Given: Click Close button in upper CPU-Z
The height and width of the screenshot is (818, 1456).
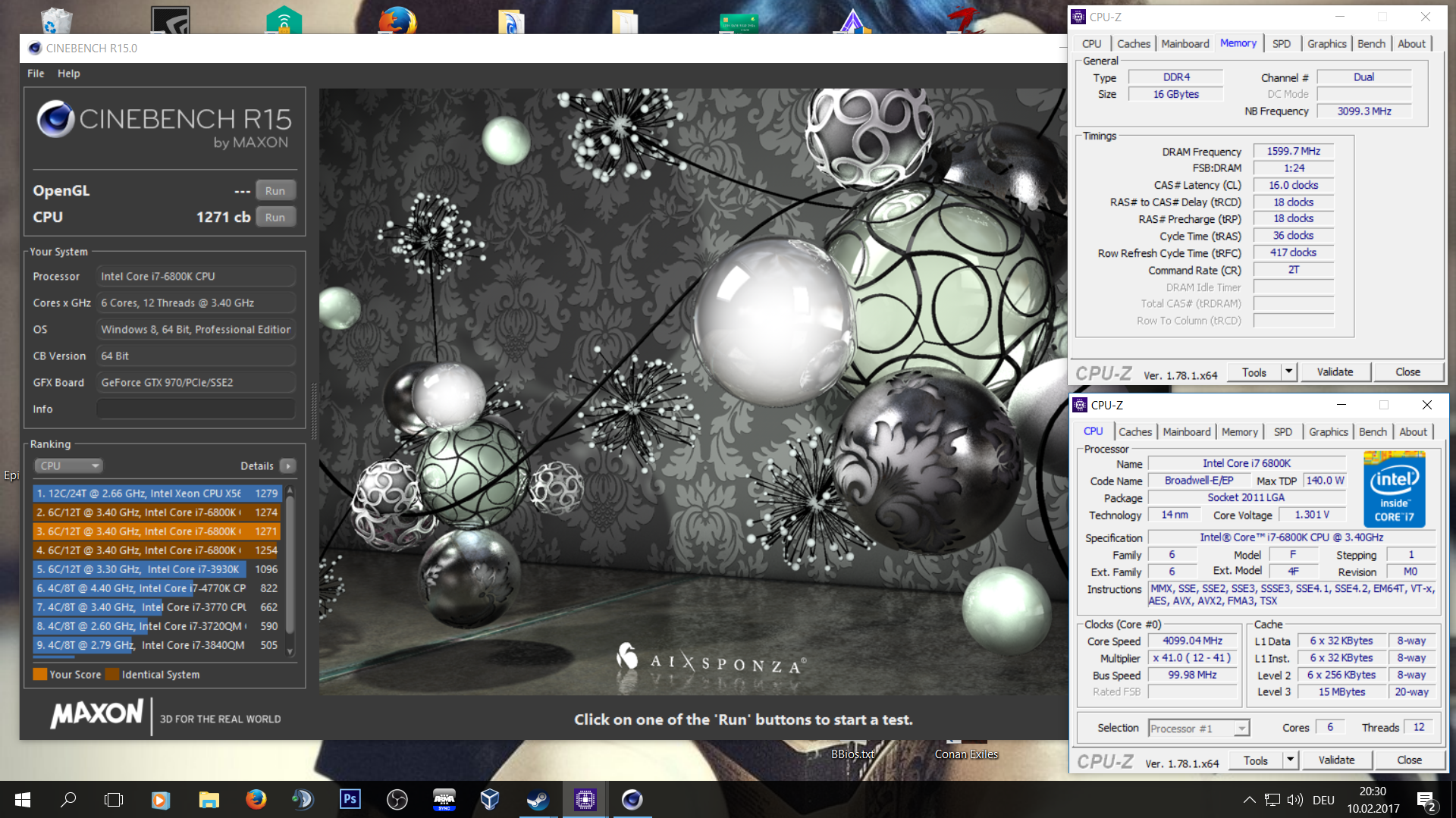Looking at the screenshot, I should [x=1407, y=372].
